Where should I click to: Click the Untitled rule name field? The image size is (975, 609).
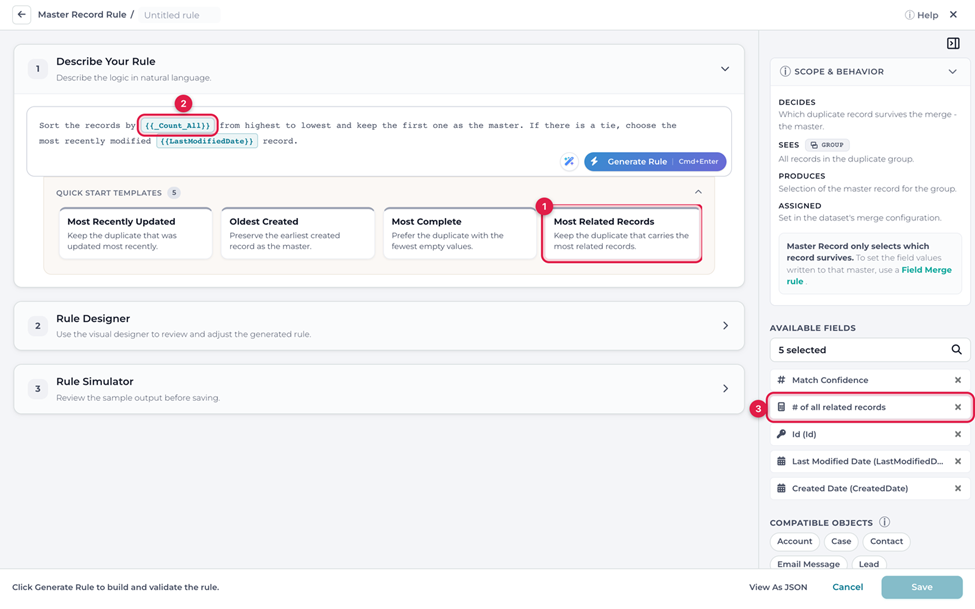coord(179,15)
